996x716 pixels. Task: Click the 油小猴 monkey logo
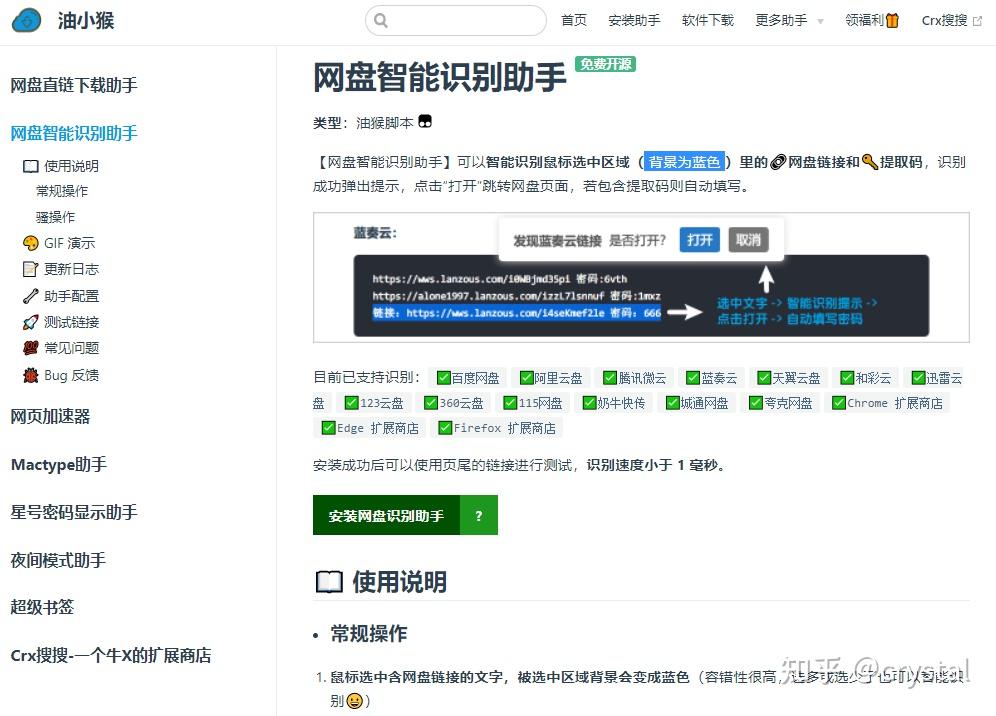pyautogui.click(x=25, y=20)
